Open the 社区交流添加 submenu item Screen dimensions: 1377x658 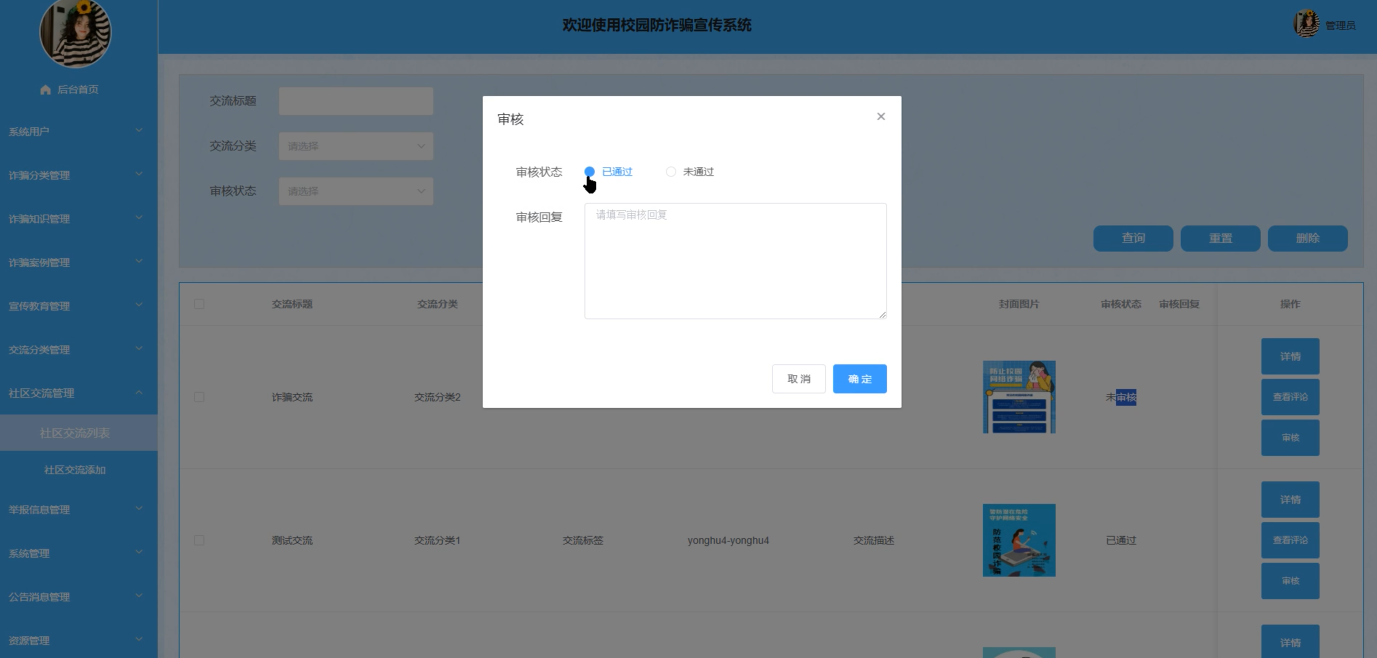(79, 470)
